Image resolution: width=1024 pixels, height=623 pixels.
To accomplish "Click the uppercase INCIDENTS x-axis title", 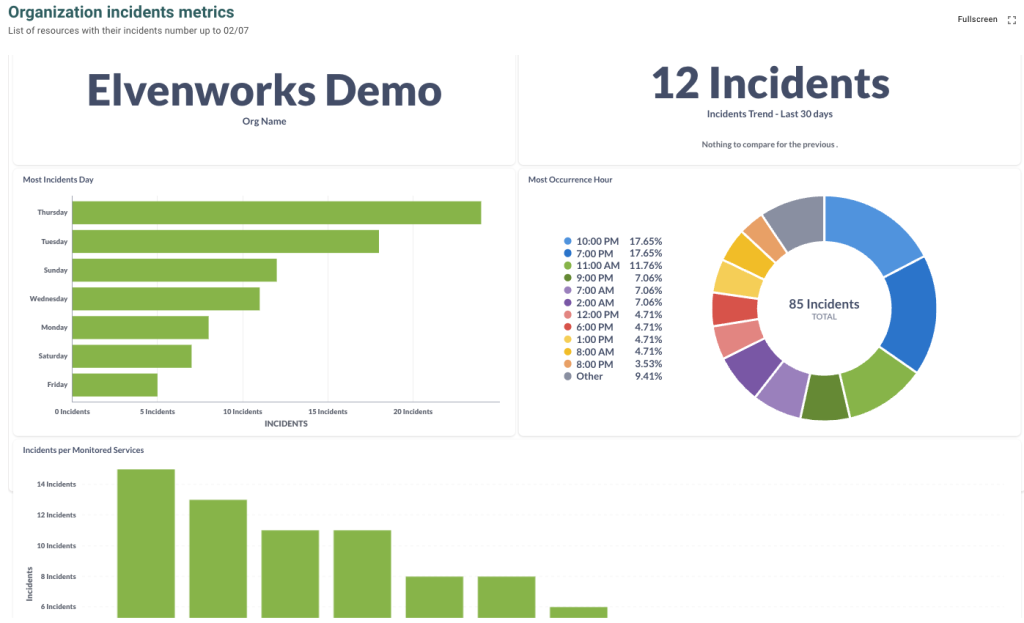I will pyautogui.click(x=286, y=424).
